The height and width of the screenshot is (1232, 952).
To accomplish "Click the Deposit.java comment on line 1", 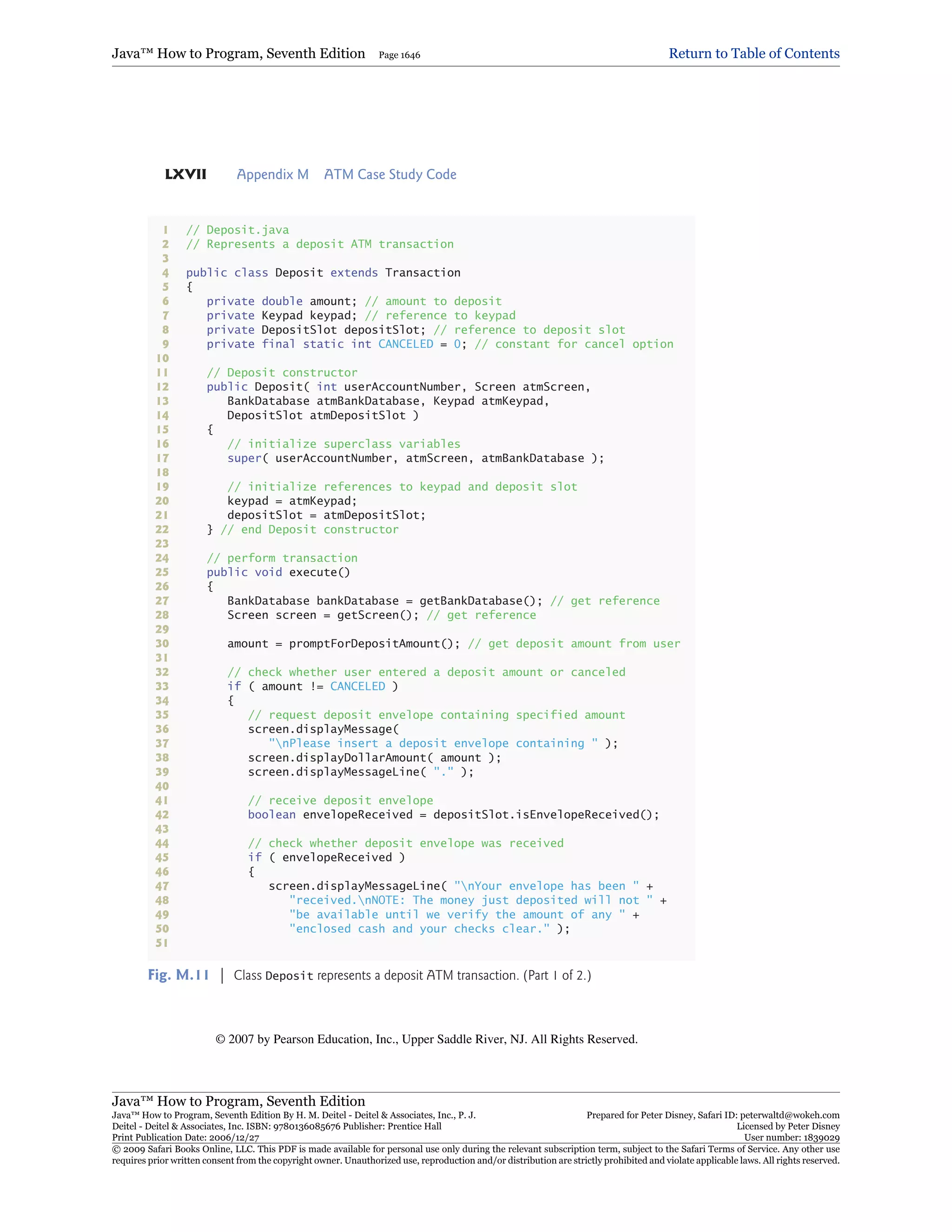I will click(x=238, y=230).
